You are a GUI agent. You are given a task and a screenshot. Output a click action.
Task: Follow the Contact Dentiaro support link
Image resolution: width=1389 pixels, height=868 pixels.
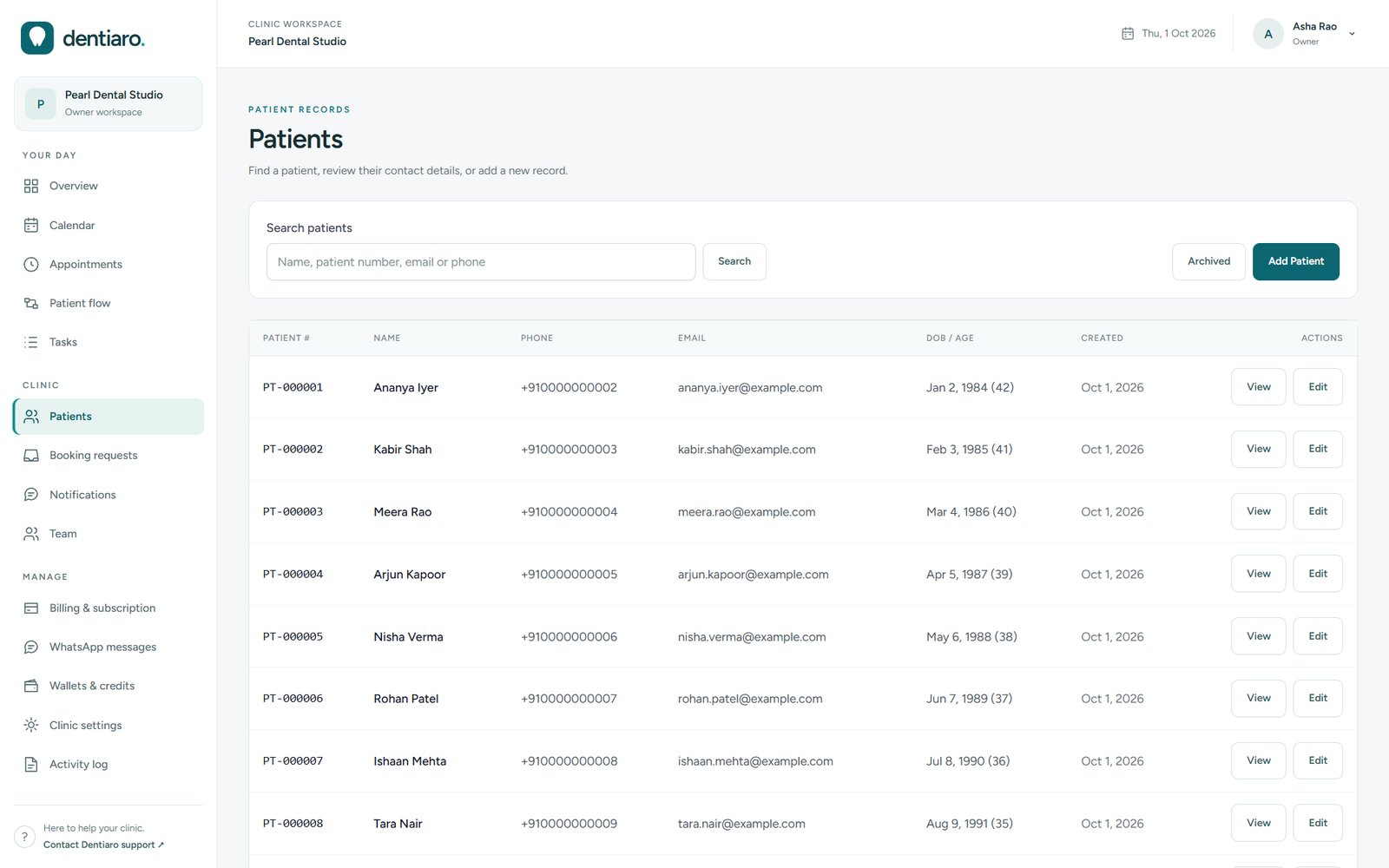[x=103, y=845]
